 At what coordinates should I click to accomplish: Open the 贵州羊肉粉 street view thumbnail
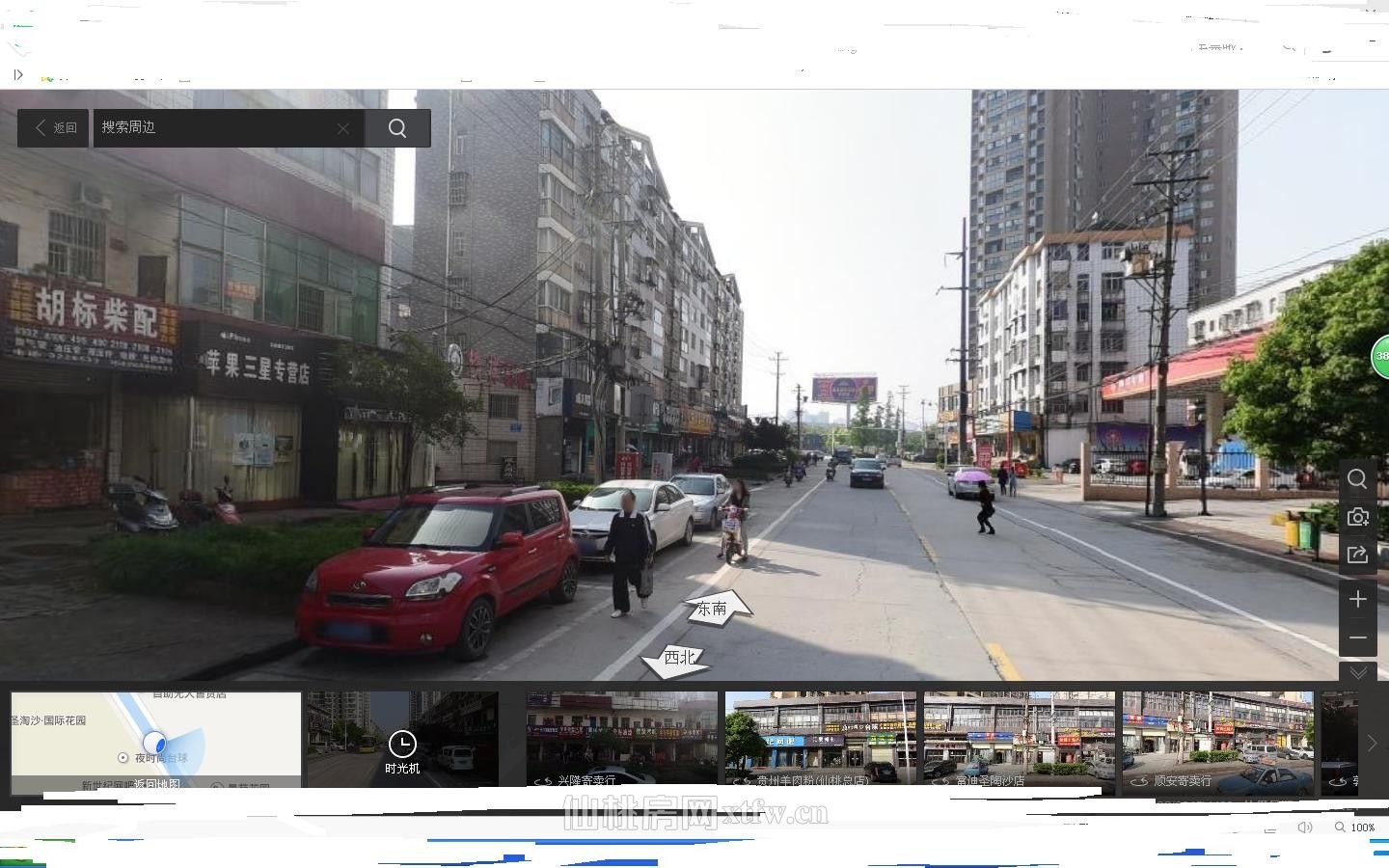pos(820,739)
